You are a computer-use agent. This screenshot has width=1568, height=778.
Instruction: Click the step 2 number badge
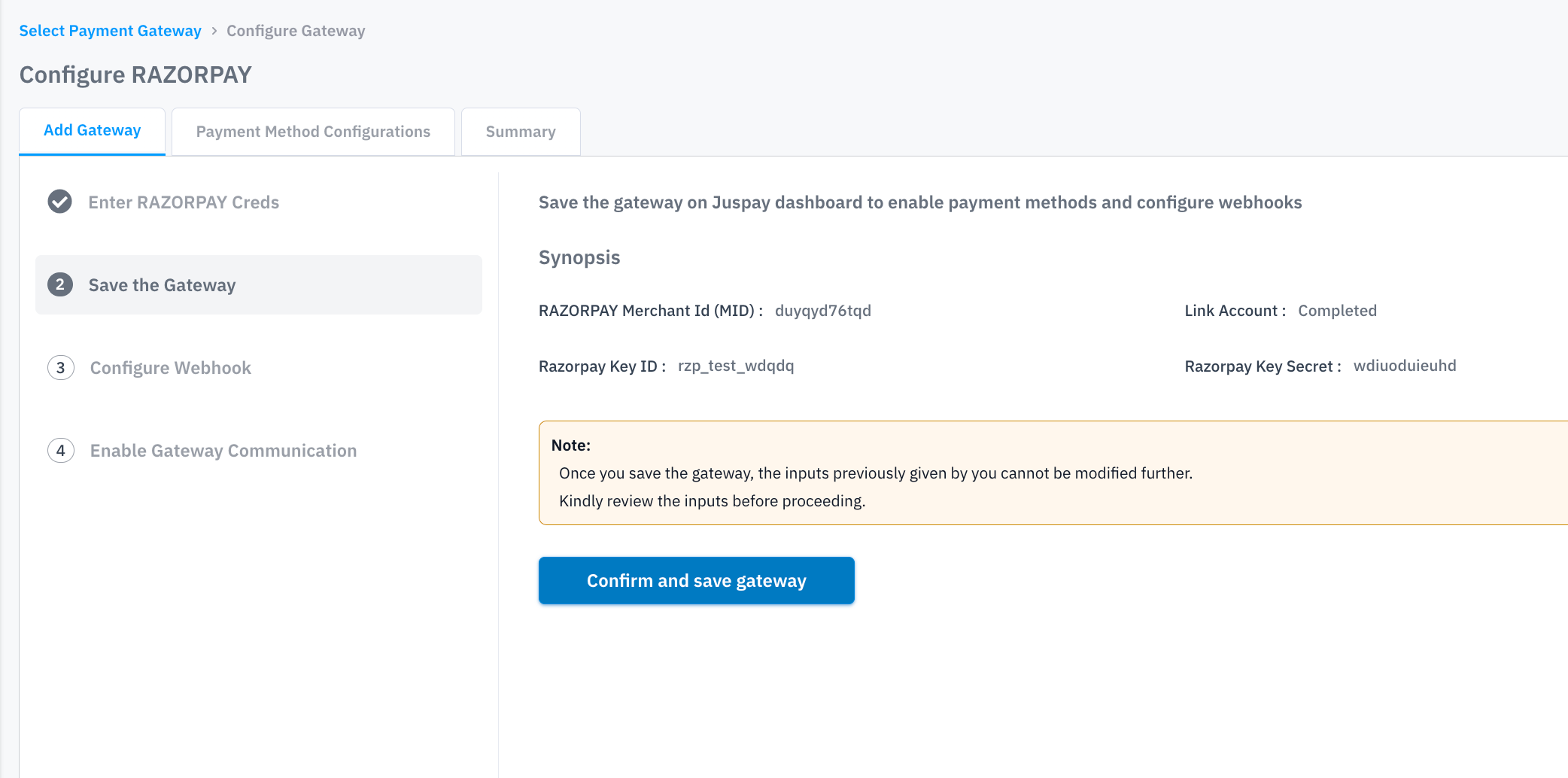pyautogui.click(x=60, y=284)
